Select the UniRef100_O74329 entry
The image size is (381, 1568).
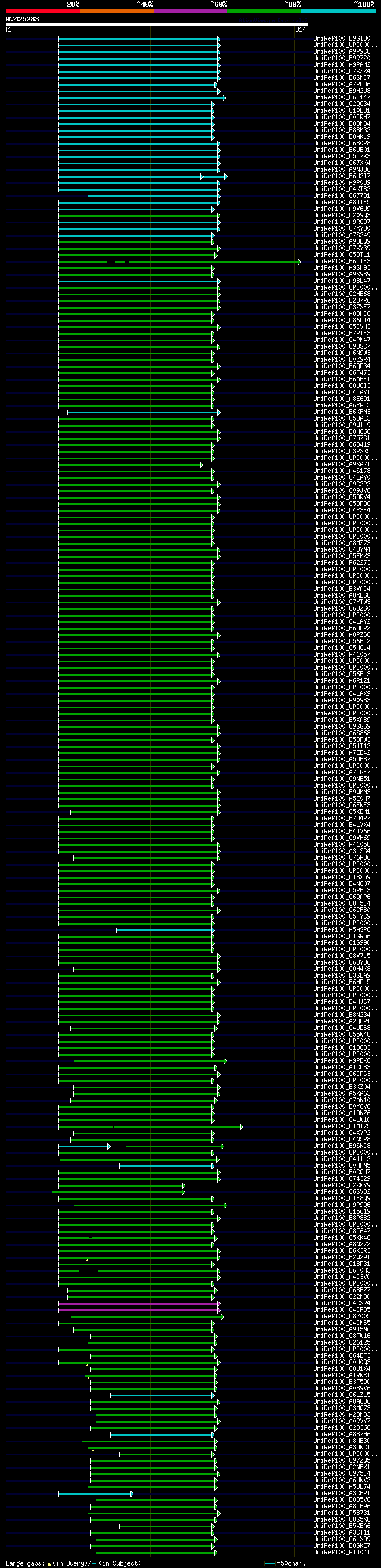coord(342,1179)
